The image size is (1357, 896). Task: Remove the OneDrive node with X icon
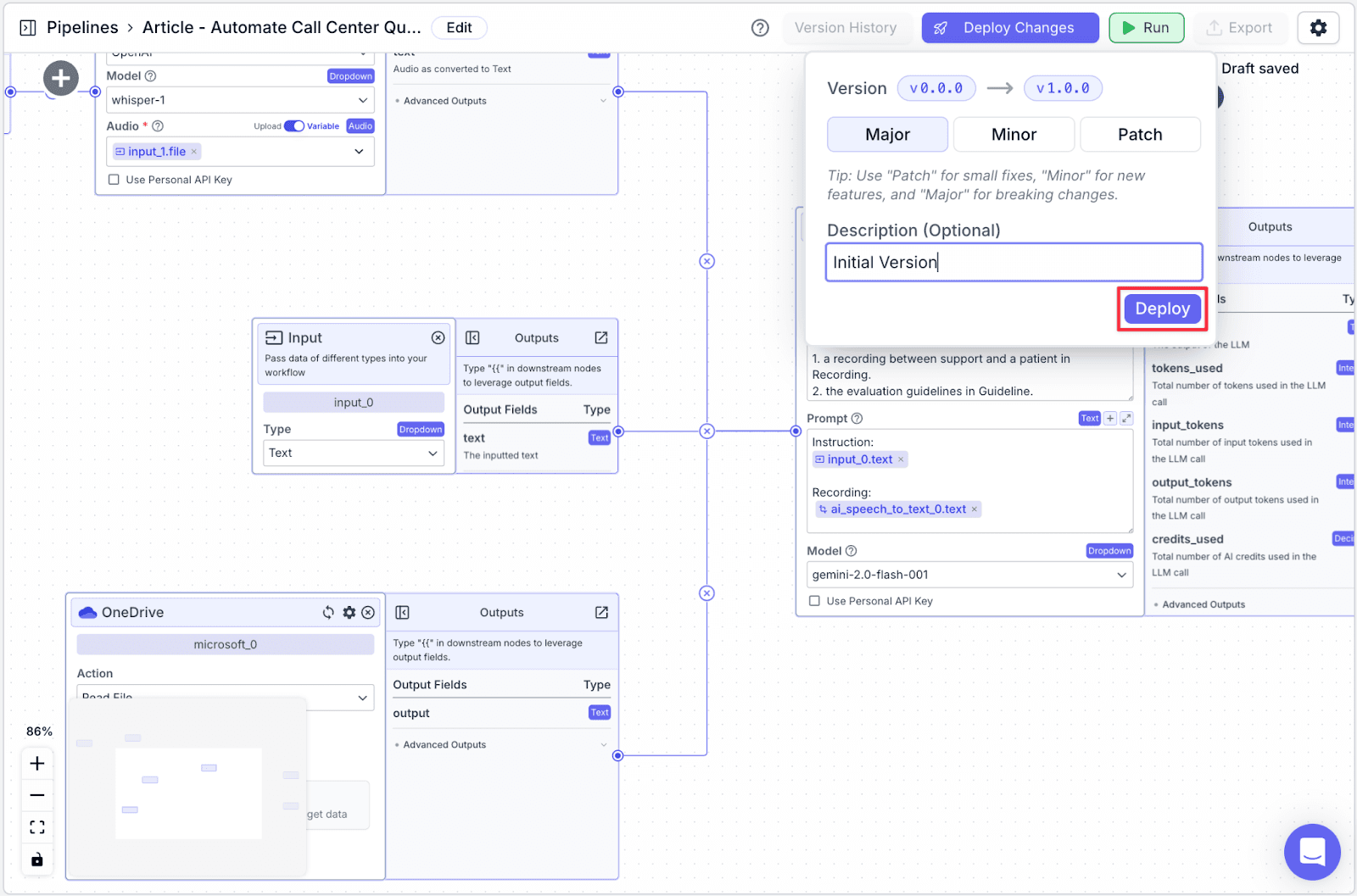(x=368, y=612)
